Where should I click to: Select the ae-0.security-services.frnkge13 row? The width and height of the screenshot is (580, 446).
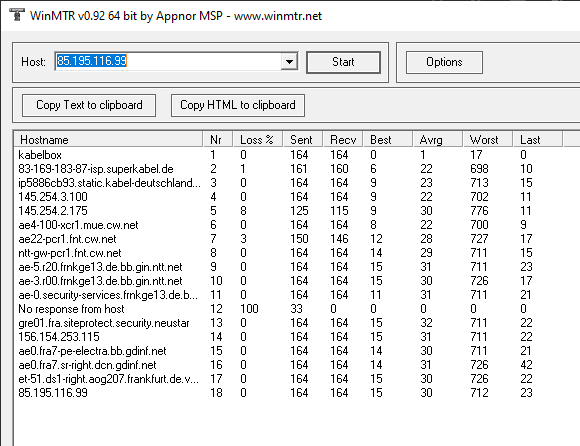(290, 295)
